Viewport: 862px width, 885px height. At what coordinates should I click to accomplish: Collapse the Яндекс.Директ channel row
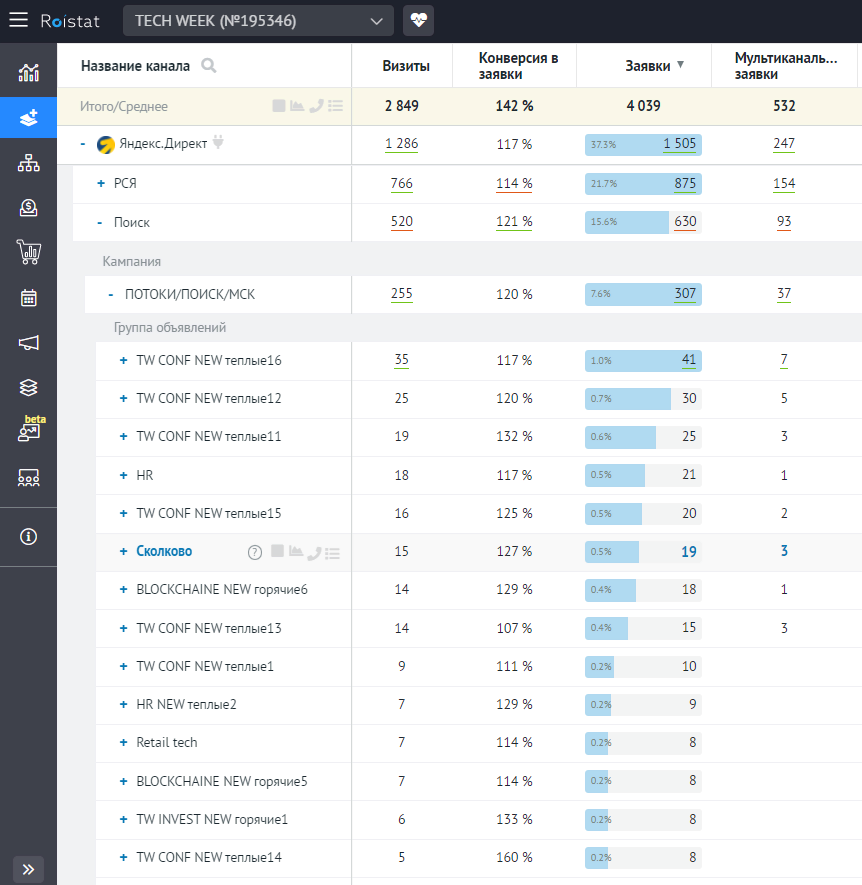pos(83,145)
